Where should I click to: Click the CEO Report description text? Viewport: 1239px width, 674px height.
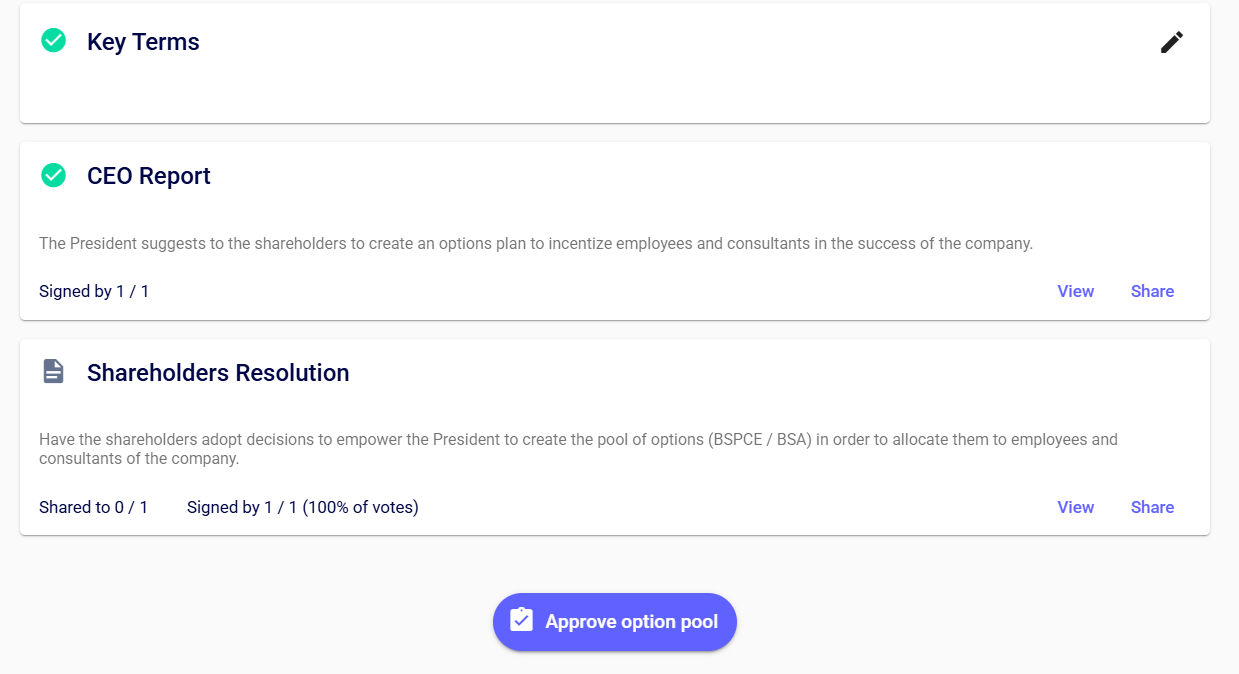(x=535, y=243)
